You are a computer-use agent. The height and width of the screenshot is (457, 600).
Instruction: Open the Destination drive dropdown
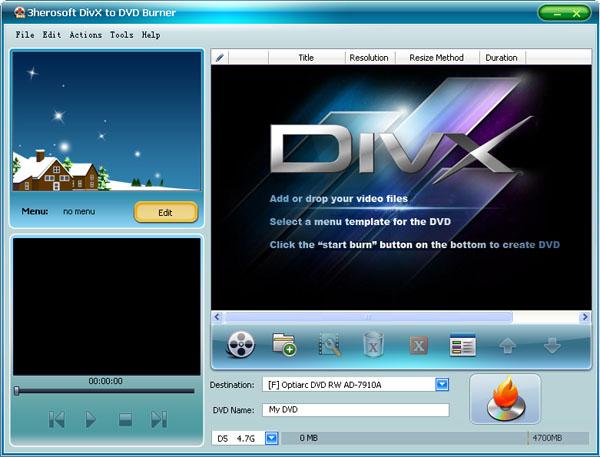[442, 385]
